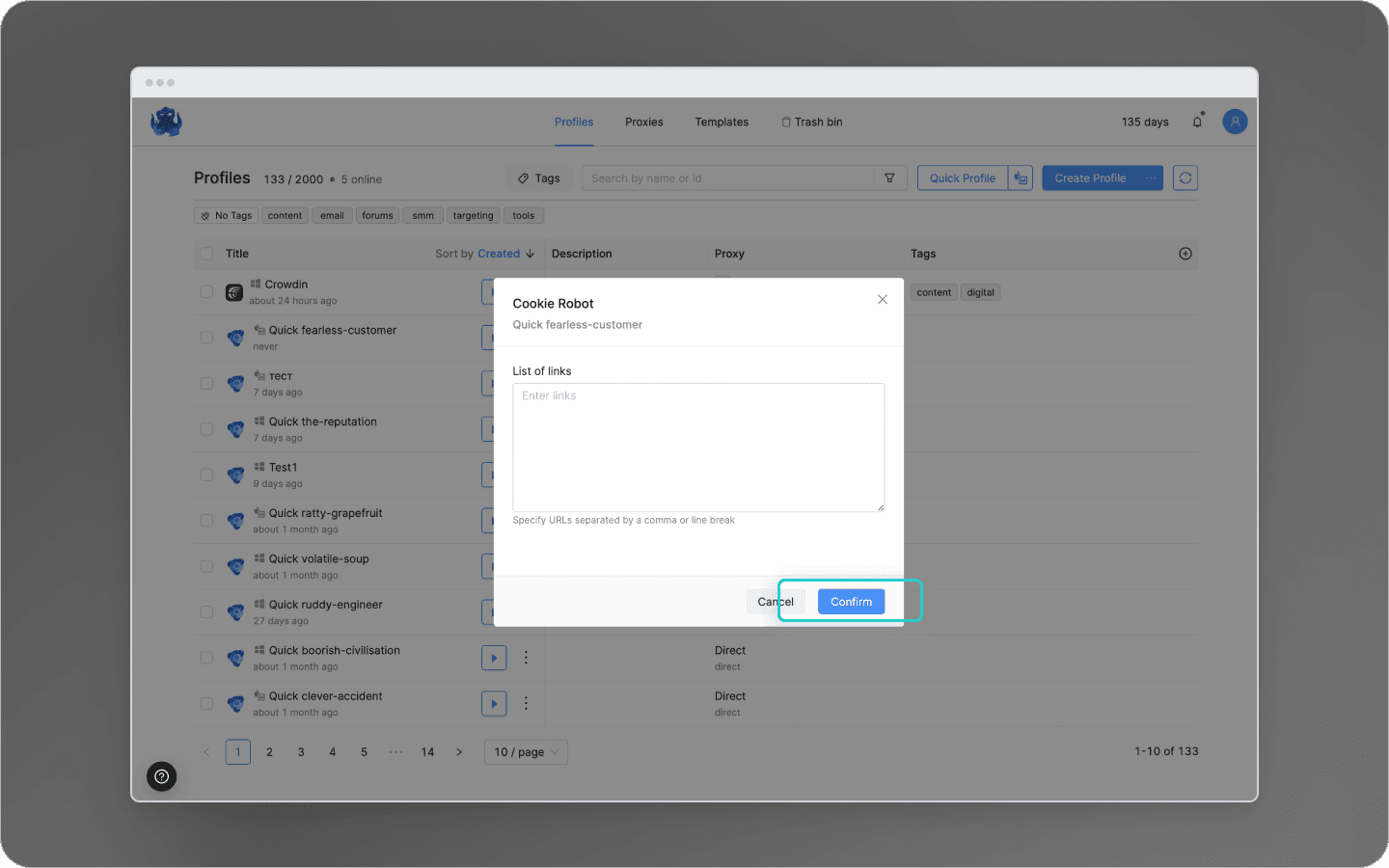Check the Quick ruddy-engineer checkbox
The width and height of the screenshot is (1389, 868).
click(206, 612)
